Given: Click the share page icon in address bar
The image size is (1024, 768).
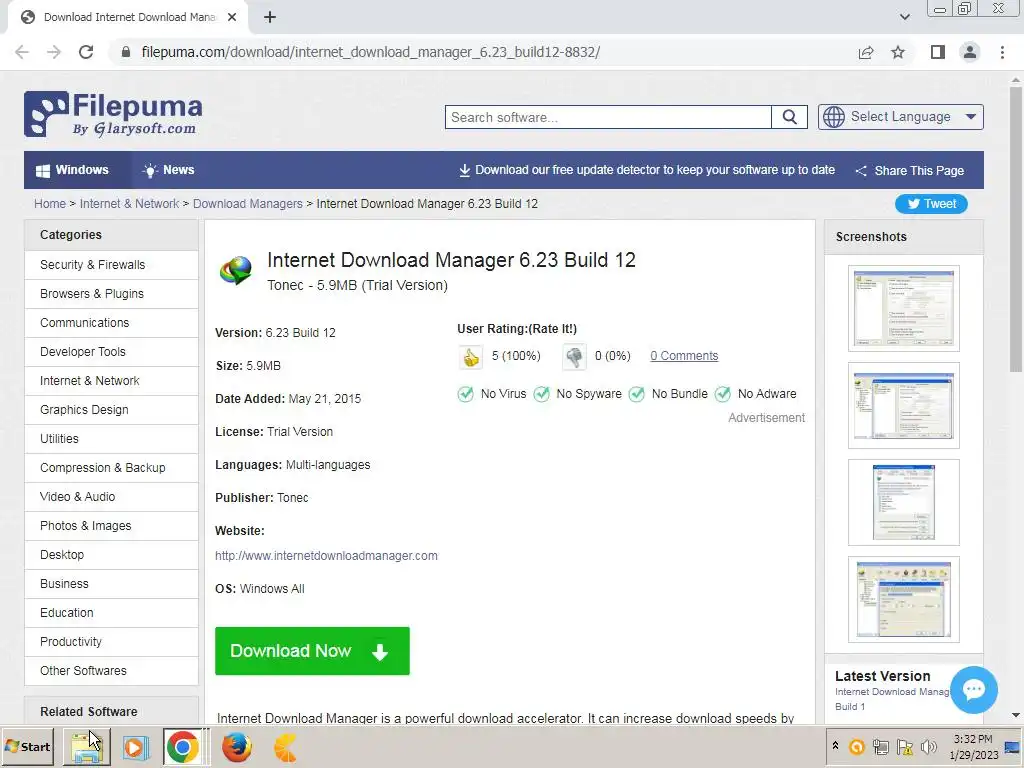Looking at the screenshot, I should (866, 52).
